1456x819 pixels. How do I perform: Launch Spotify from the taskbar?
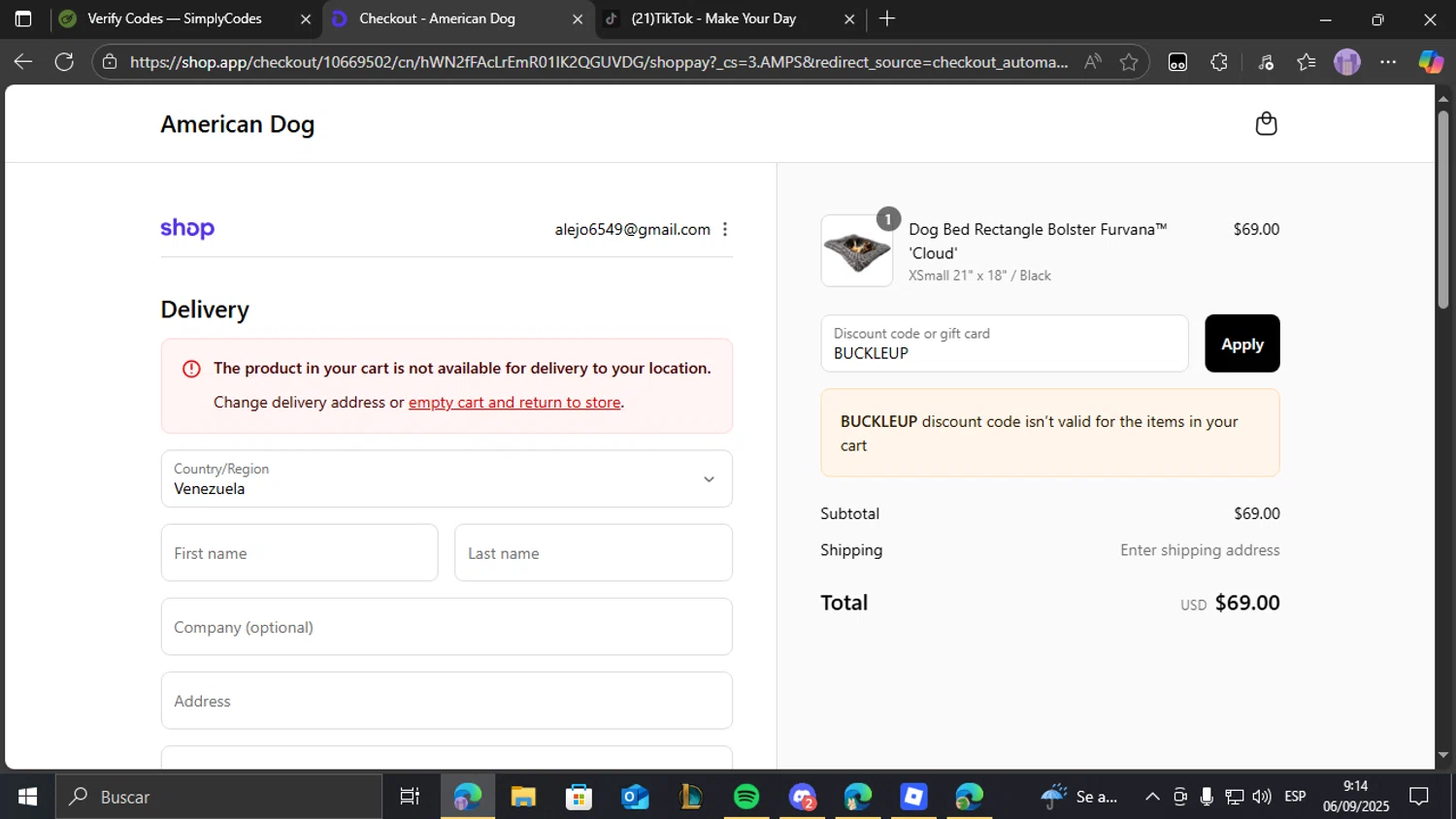point(746,797)
